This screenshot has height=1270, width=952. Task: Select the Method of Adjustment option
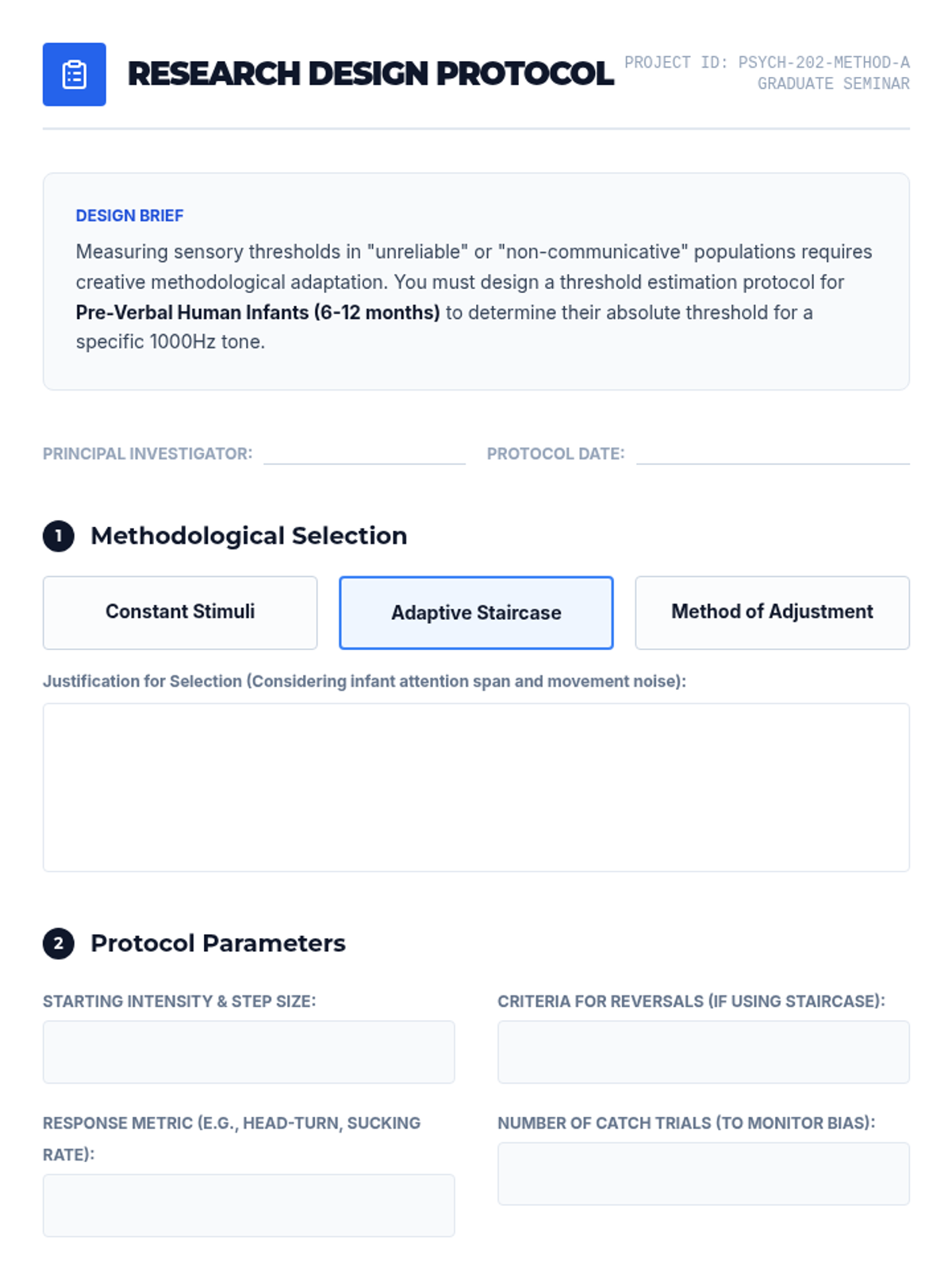point(772,613)
